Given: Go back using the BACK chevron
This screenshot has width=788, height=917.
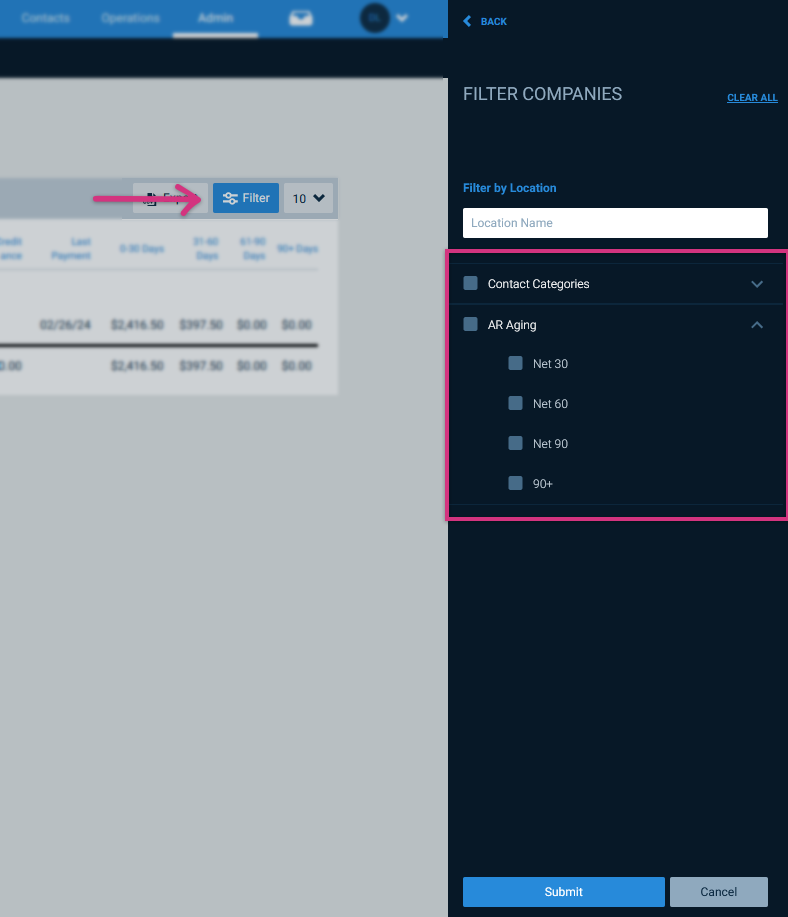Looking at the screenshot, I should coord(485,21).
